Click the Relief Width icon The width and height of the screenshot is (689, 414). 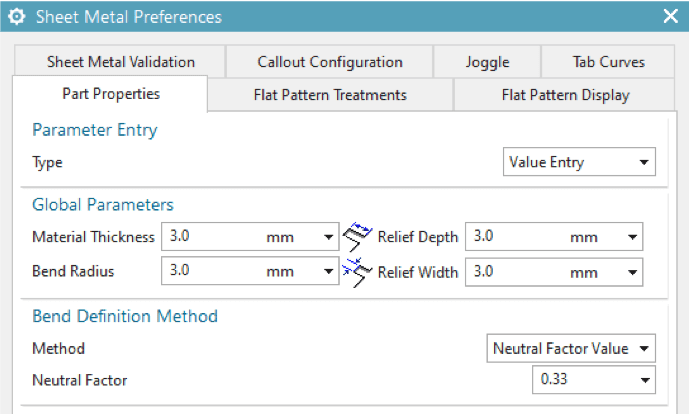pyautogui.click(x=356, y=271)
